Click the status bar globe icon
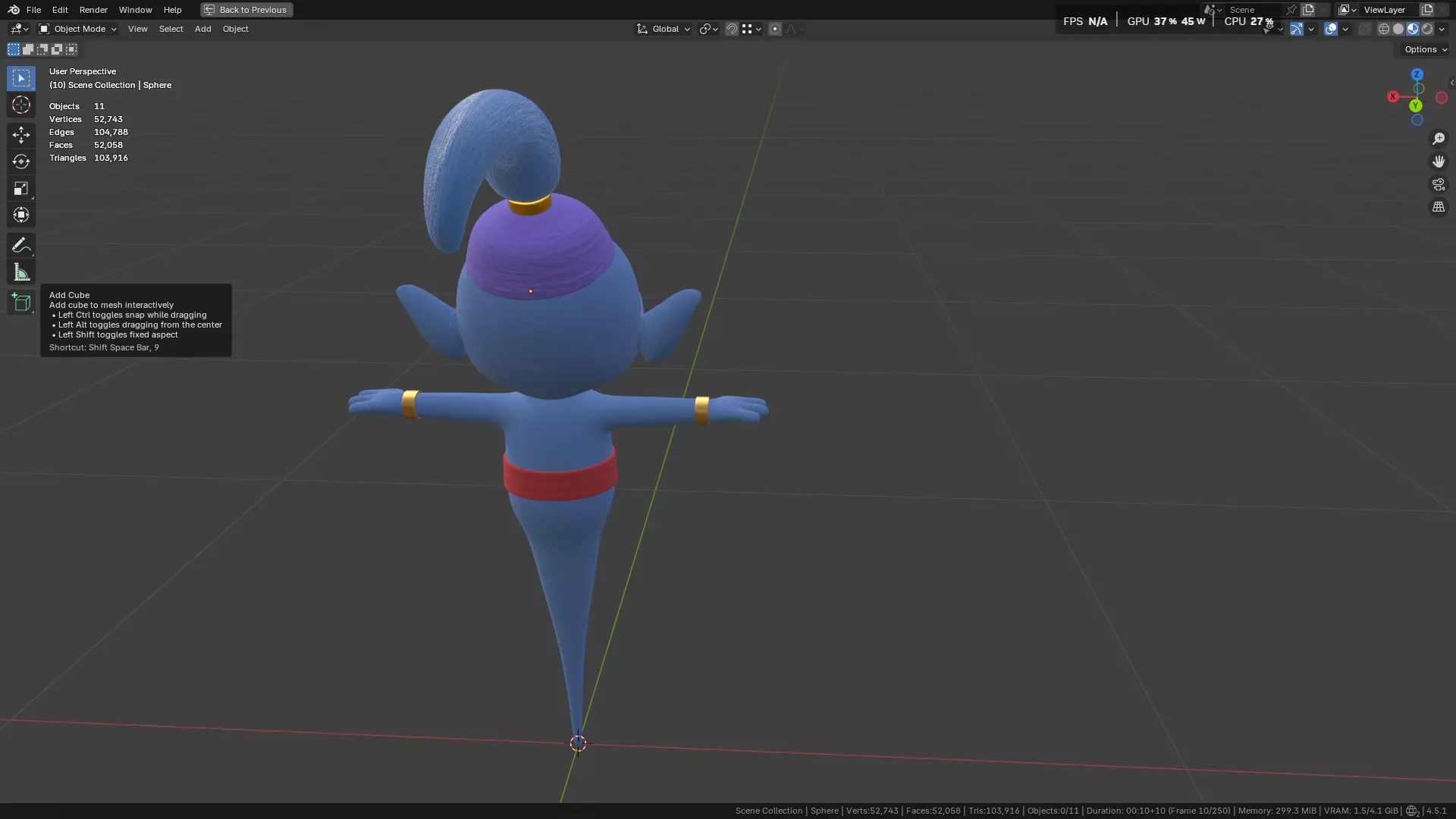Screen dimensions: 1456x819 pyautogui.click(x=1411, y=811)
